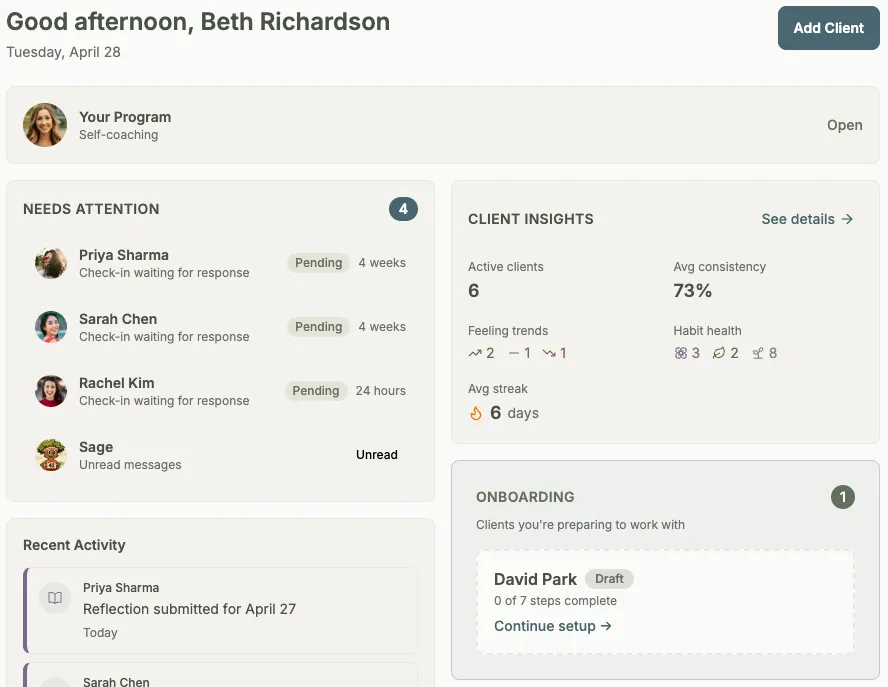Click the Pending badge for Sarah Chen

coord(318,327)
